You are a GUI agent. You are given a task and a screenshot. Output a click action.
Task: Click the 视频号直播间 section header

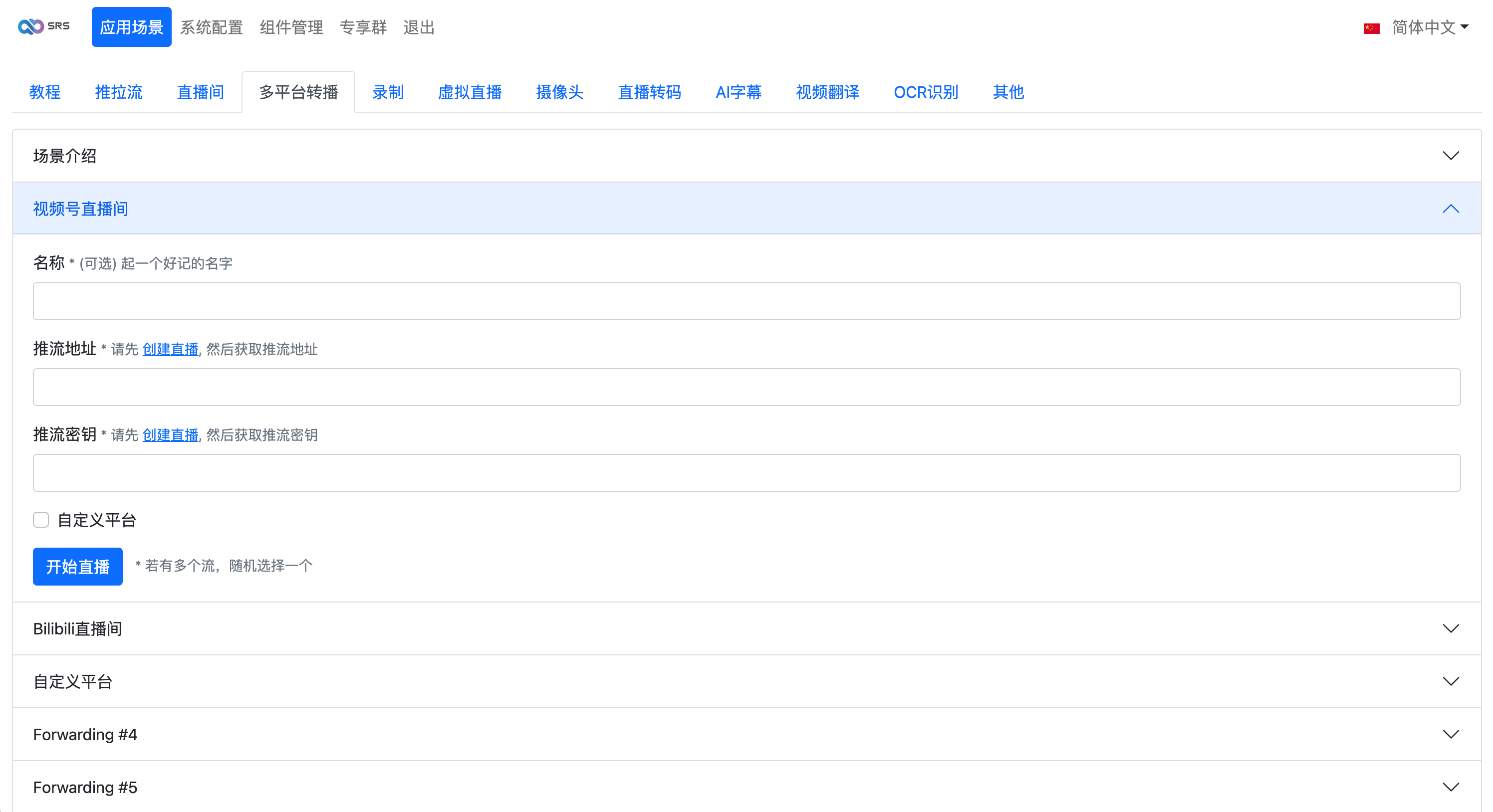746,208
